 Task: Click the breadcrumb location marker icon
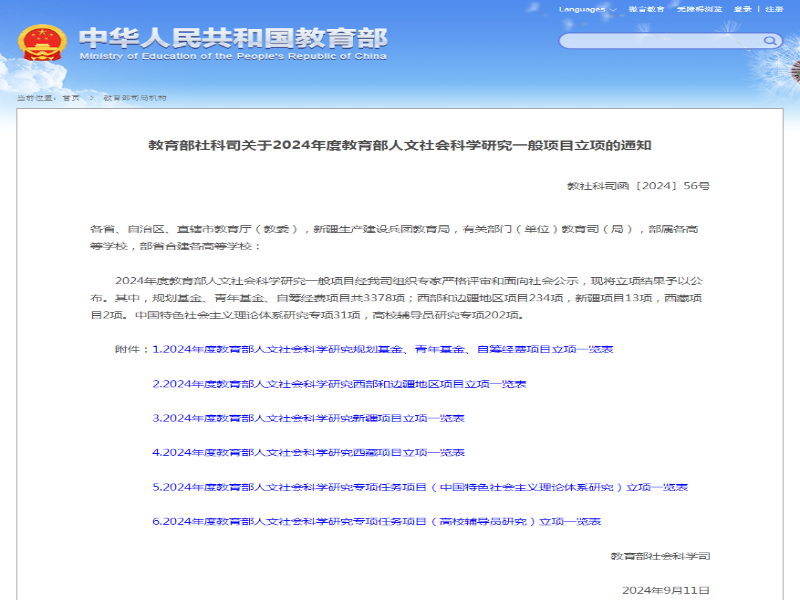[23, 98]
